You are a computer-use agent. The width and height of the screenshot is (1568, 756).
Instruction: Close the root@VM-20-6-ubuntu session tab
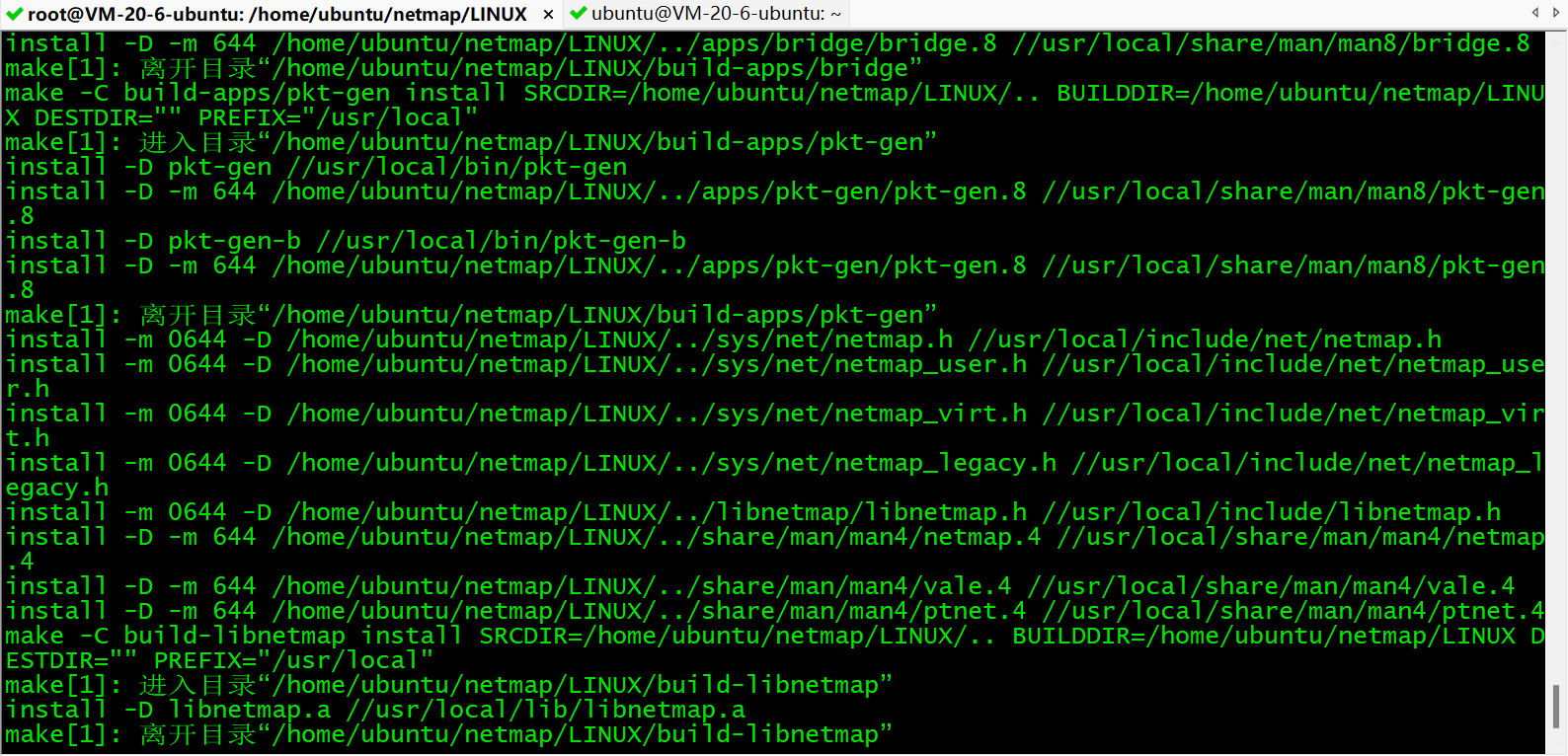point(549,15)
